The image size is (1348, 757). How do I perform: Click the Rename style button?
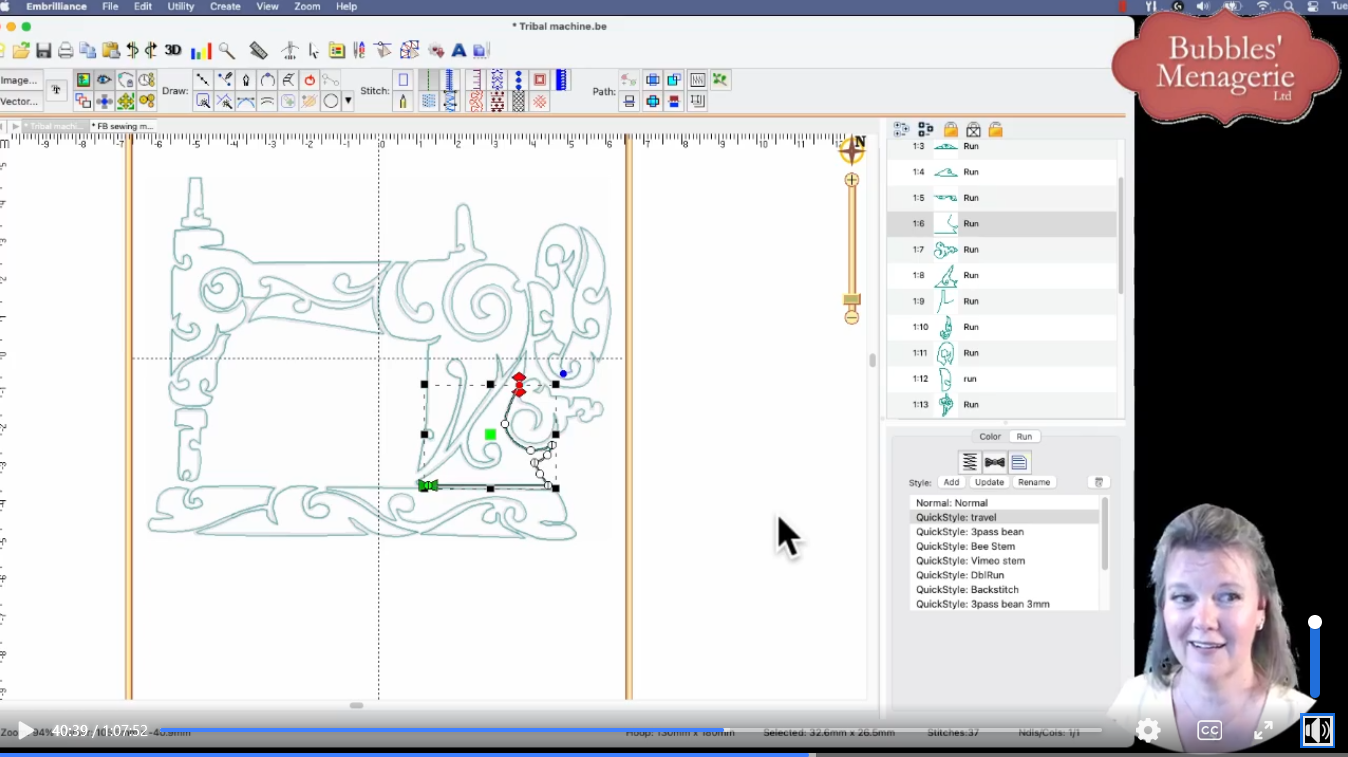1033,482
